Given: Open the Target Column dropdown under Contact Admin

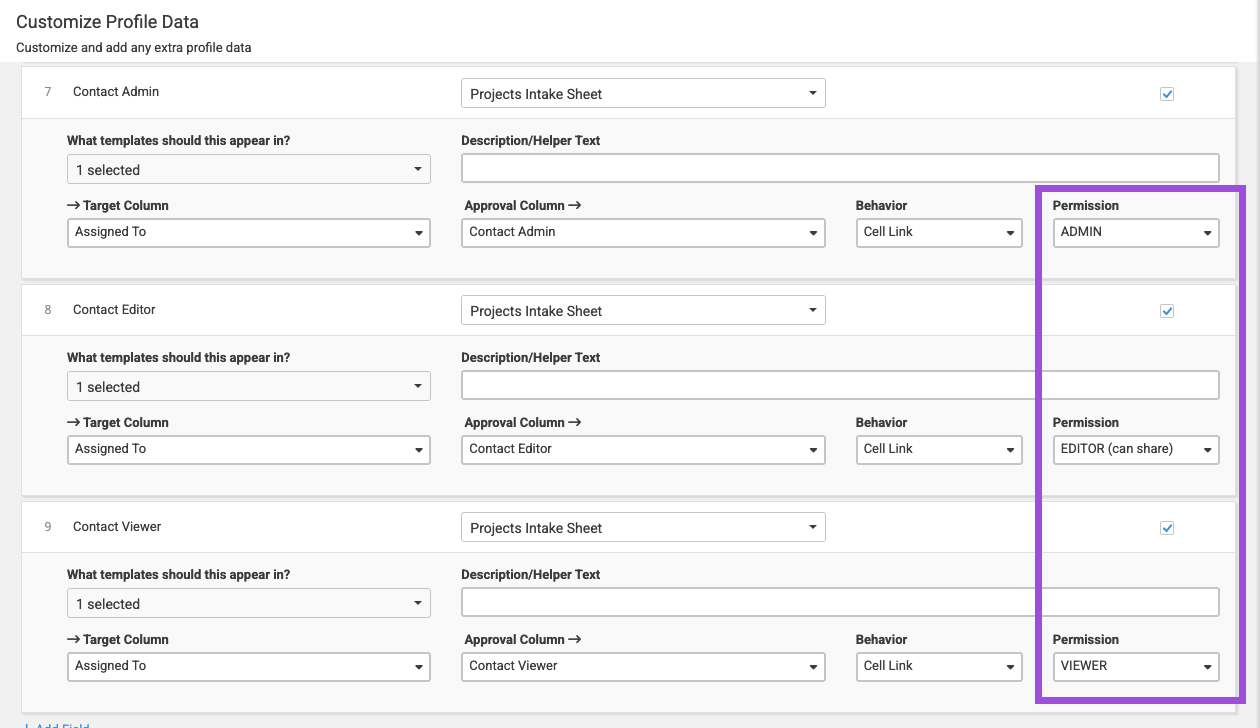Looking at the screenshot, I should tap(247, 232).
